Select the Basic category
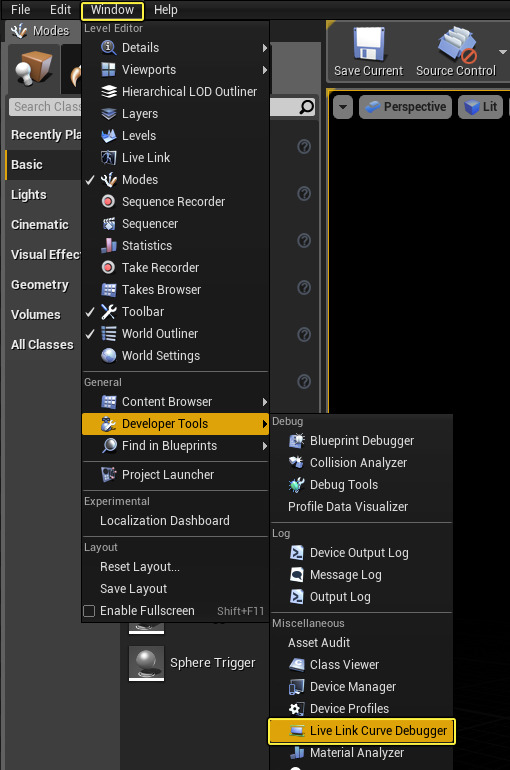The width and height of the screenshot is (510, 770). [43, 165]
